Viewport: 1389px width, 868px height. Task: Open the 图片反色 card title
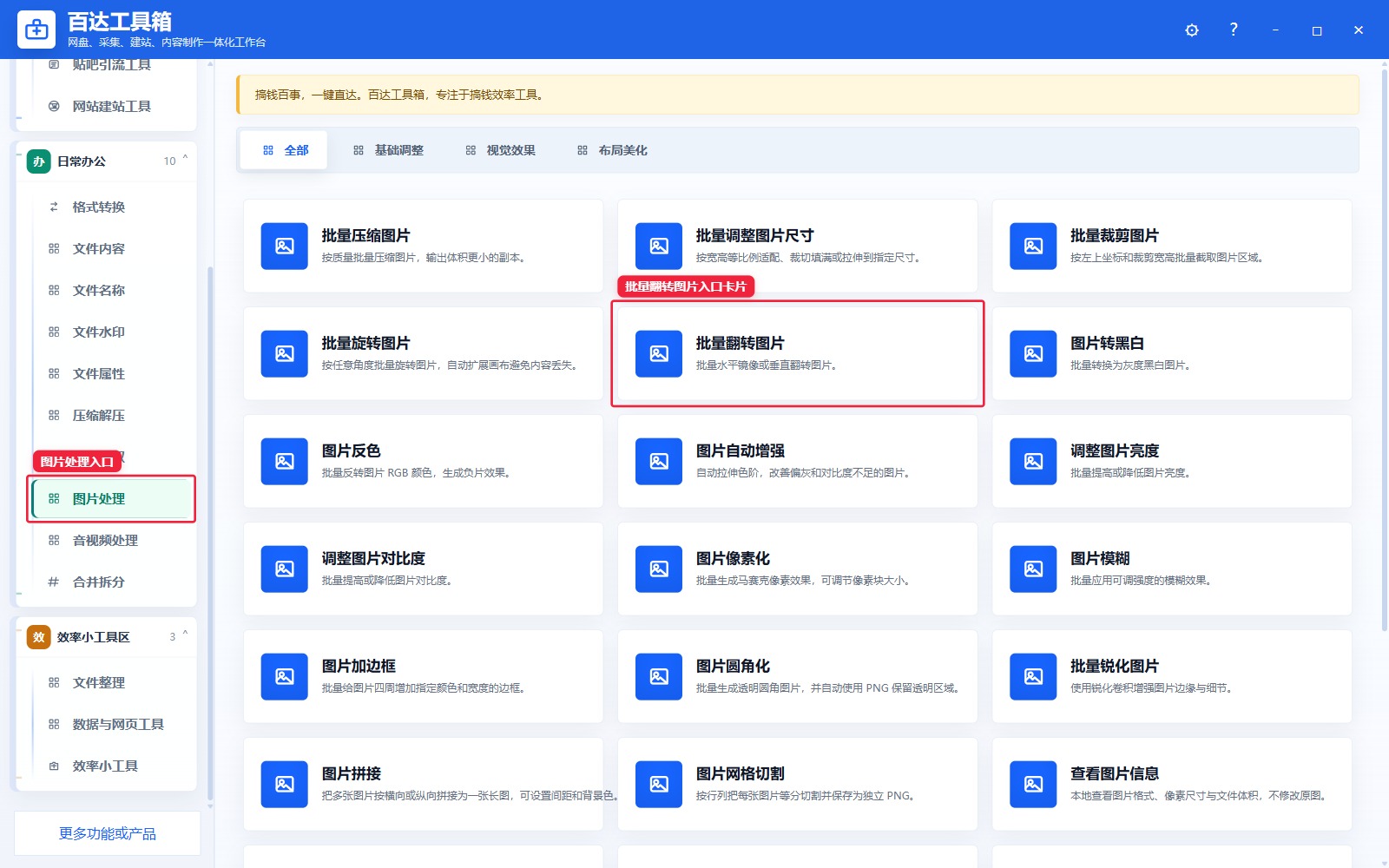click(351, 451)
